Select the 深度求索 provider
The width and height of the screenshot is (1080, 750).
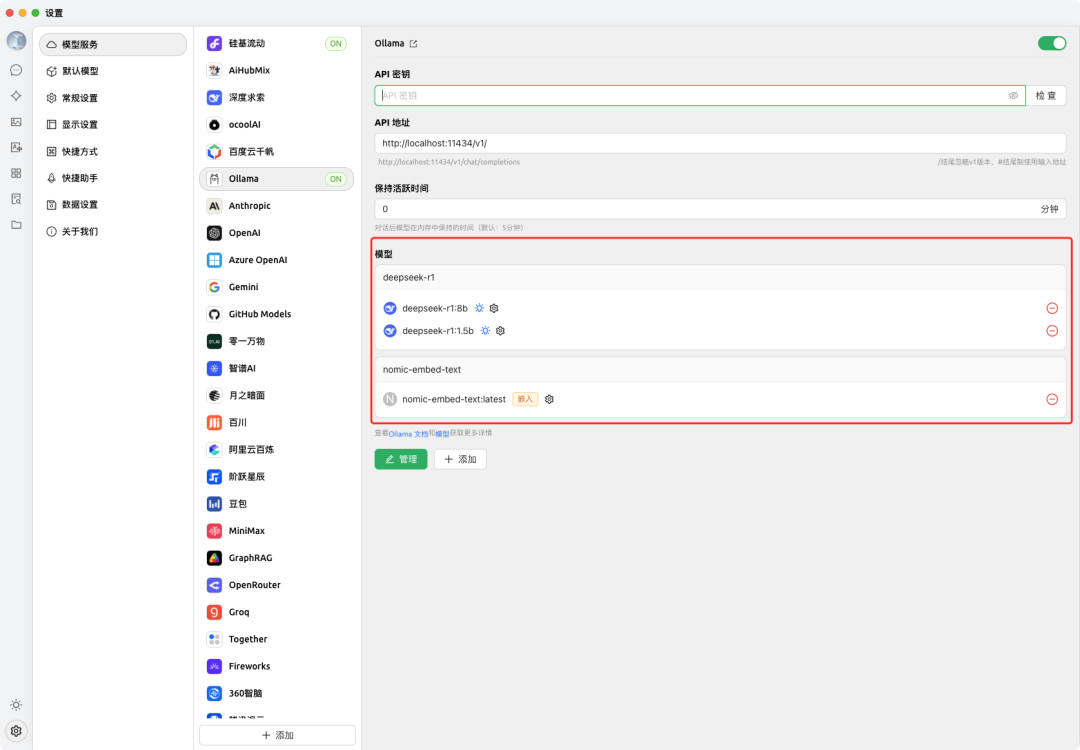(276, 97)
